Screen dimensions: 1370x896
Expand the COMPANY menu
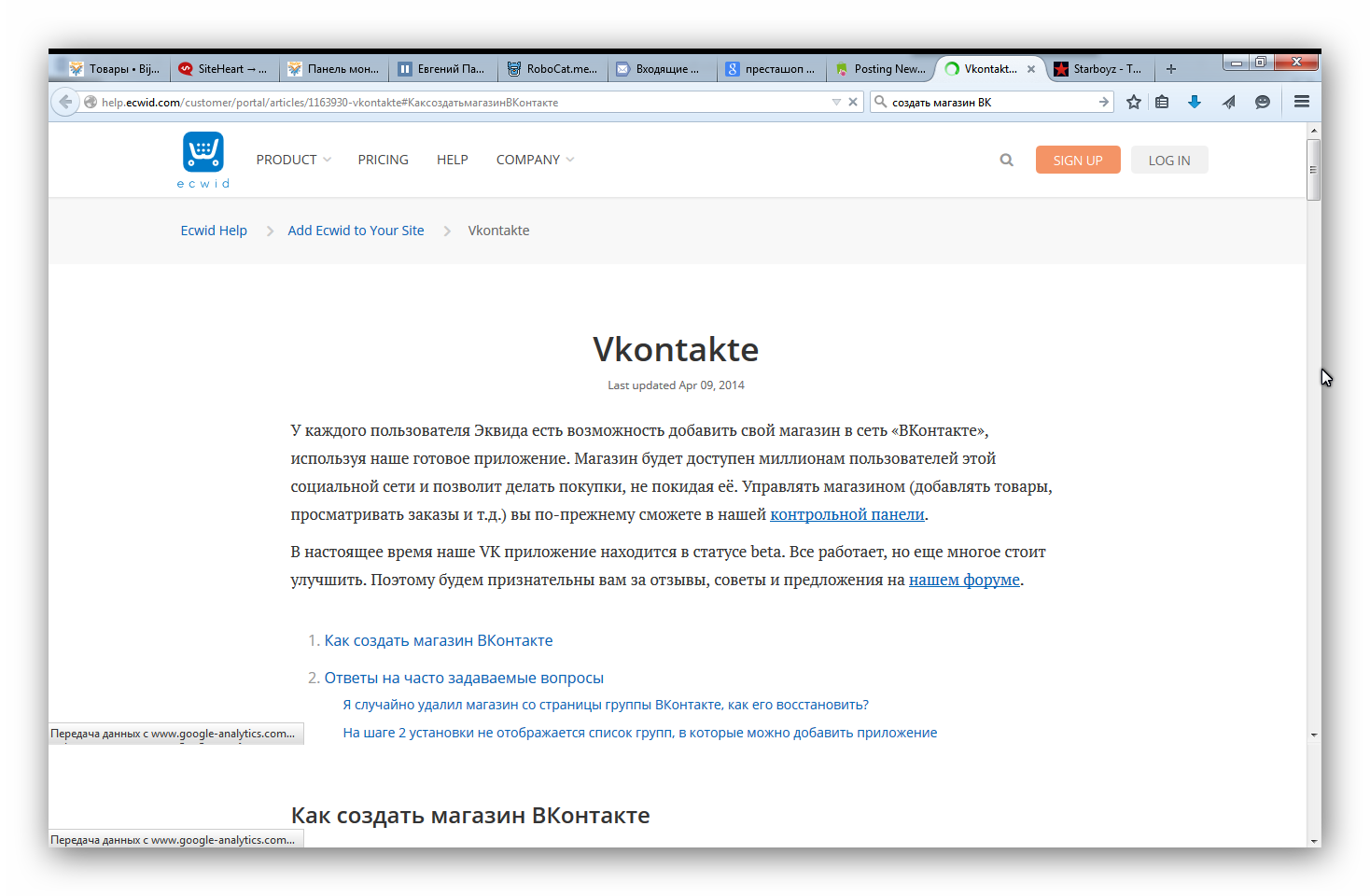(535, 160)
